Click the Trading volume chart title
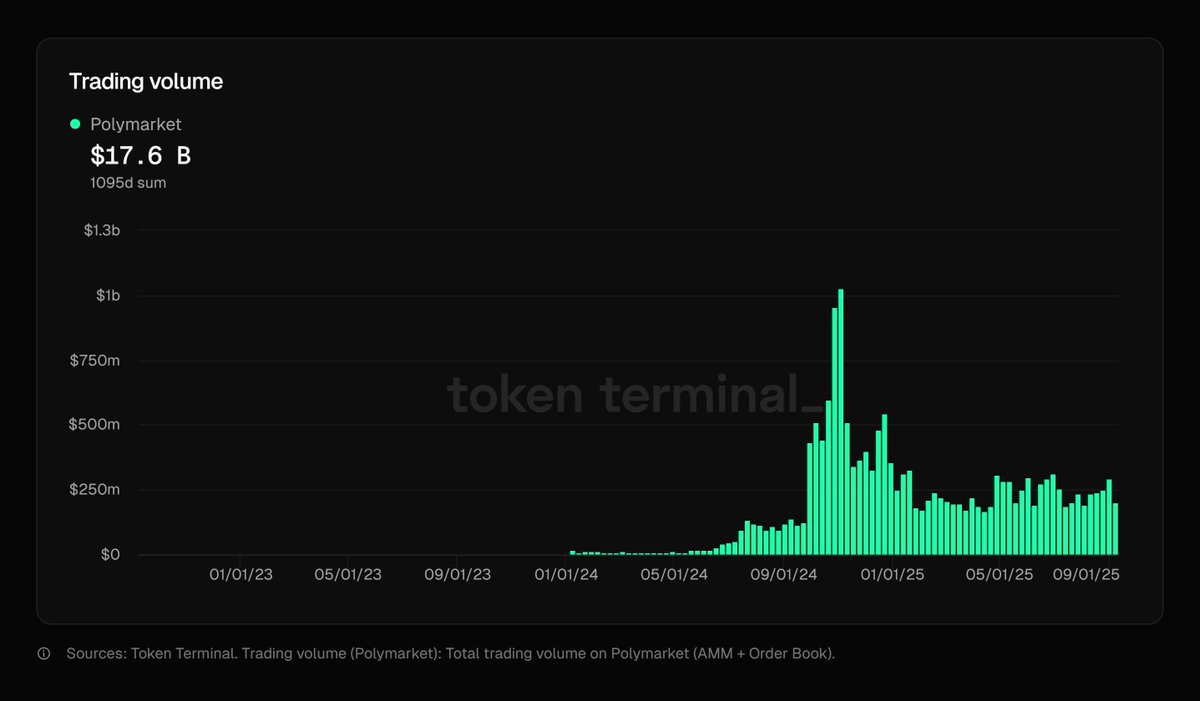 coord(146,82)
